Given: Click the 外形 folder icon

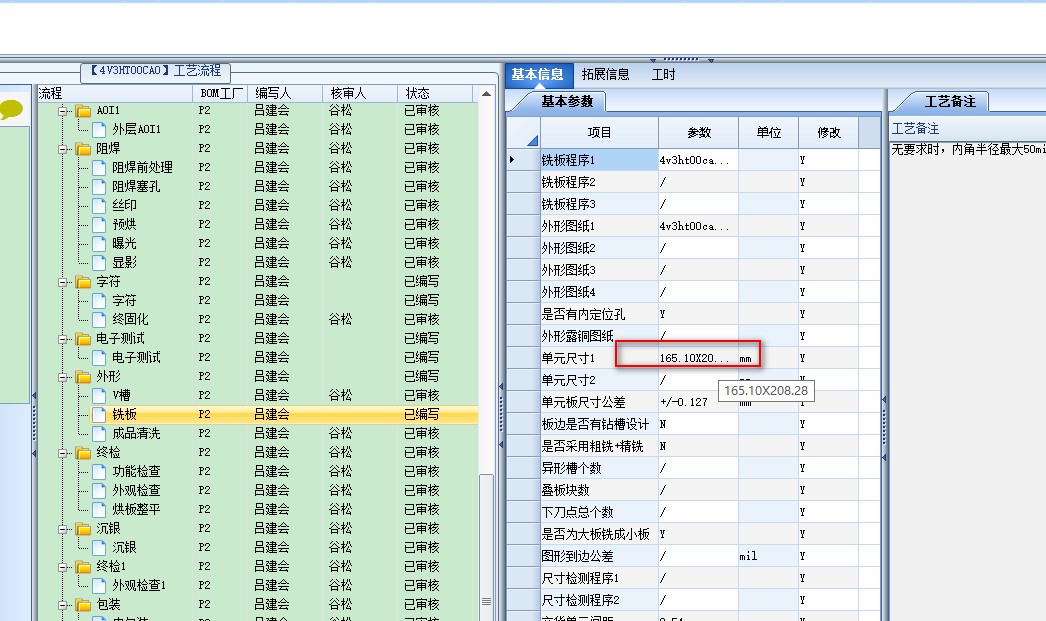Looking at the screenshot, I should click(83, 377).
